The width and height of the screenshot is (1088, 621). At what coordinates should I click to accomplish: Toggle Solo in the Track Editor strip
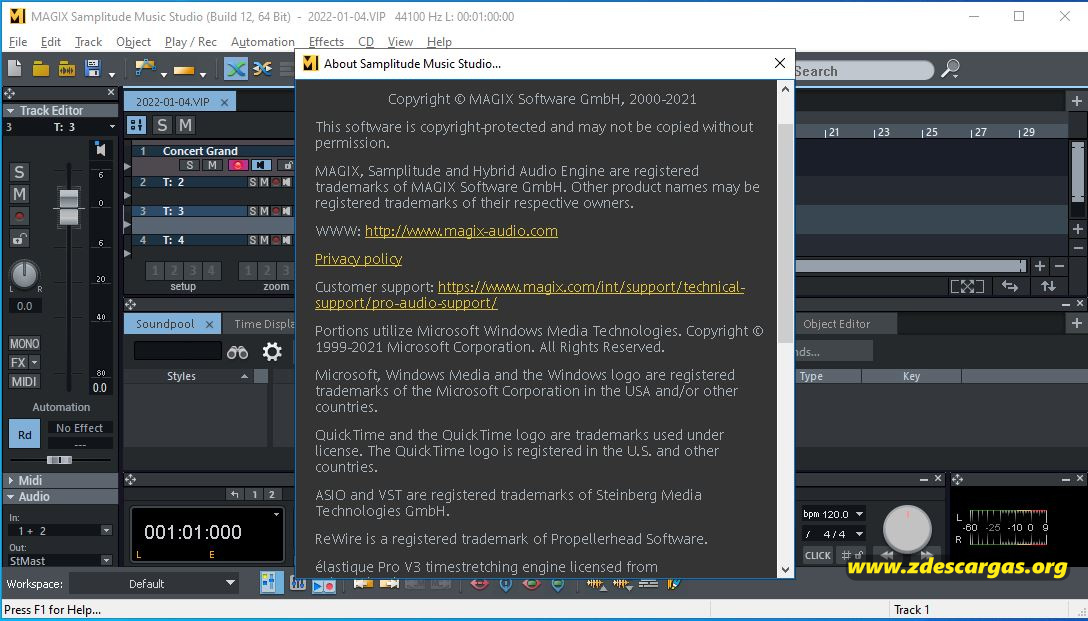(x=19, y=172)
